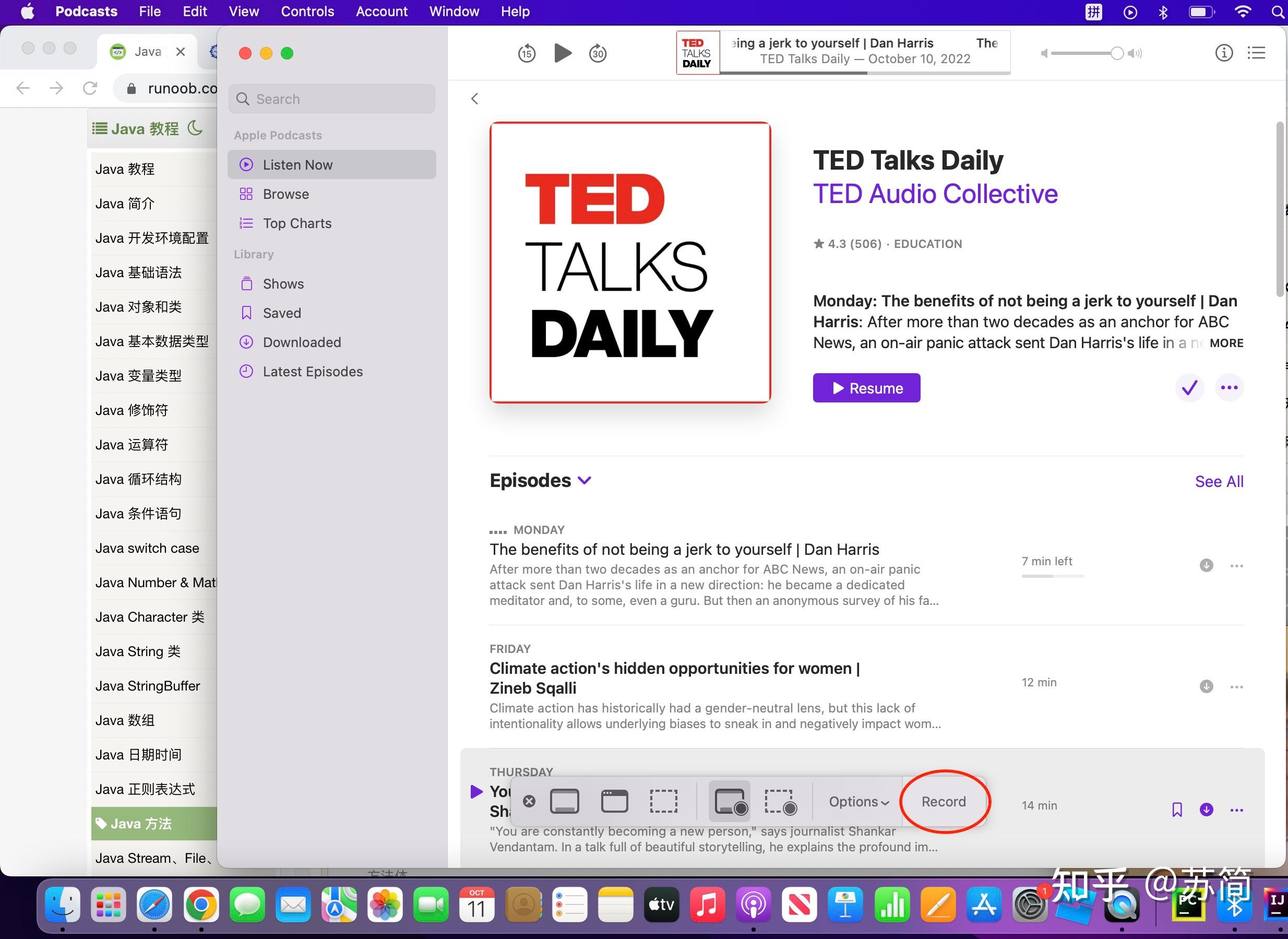Launch the Music app from the Dock

pos(707,905)
